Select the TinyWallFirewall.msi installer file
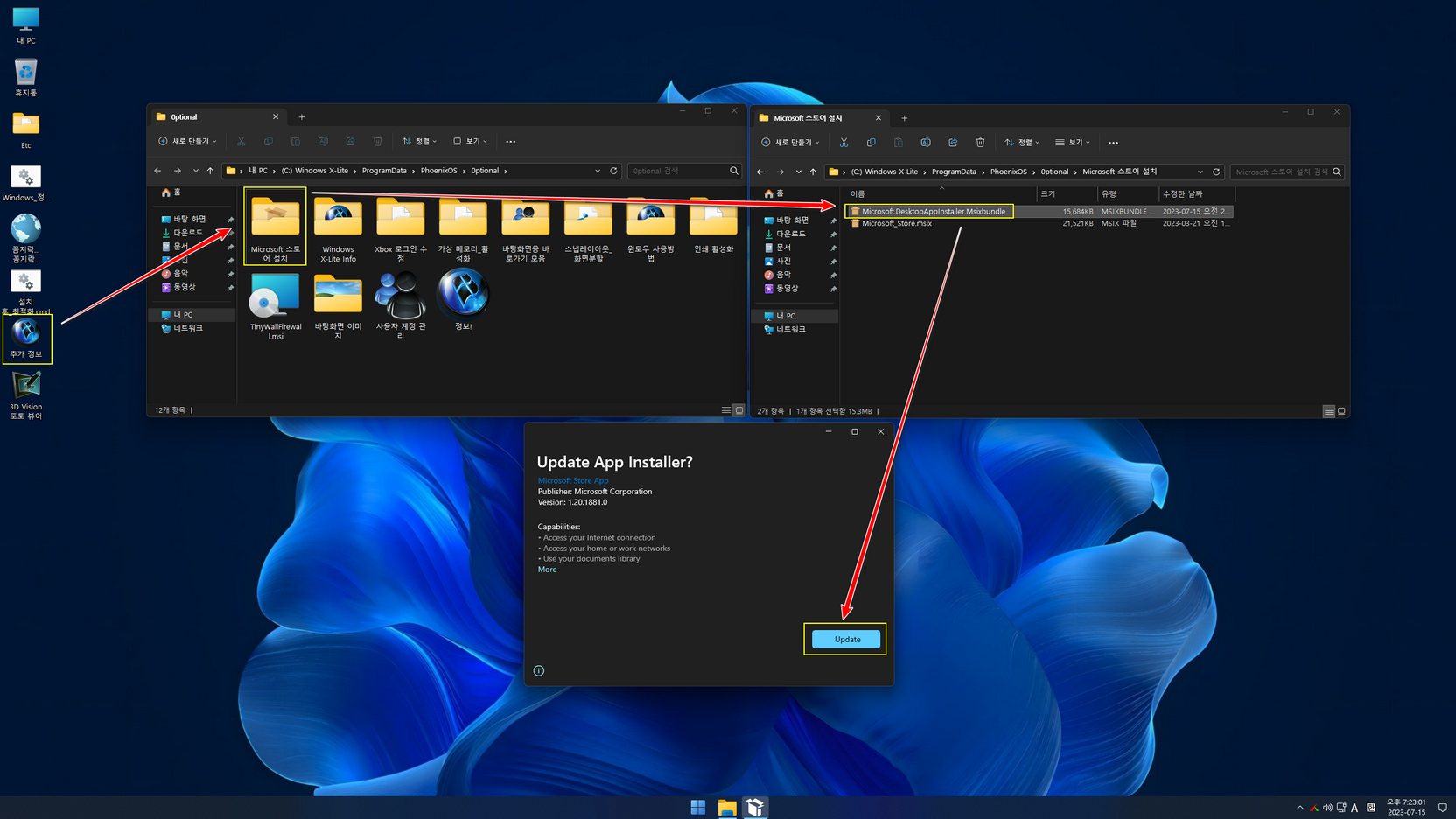This screenshot has width=1456, height=819. [x=276, y=306]
